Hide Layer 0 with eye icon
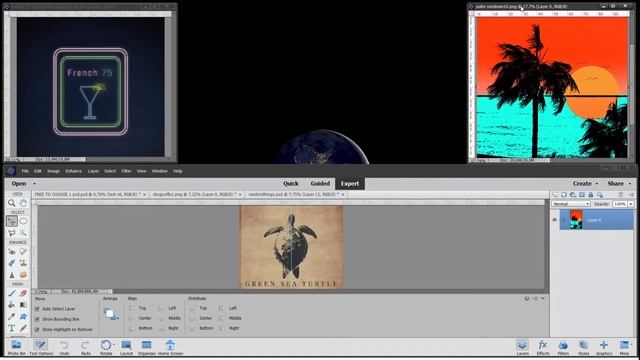 pyautogui.click(x=554, y=220)
